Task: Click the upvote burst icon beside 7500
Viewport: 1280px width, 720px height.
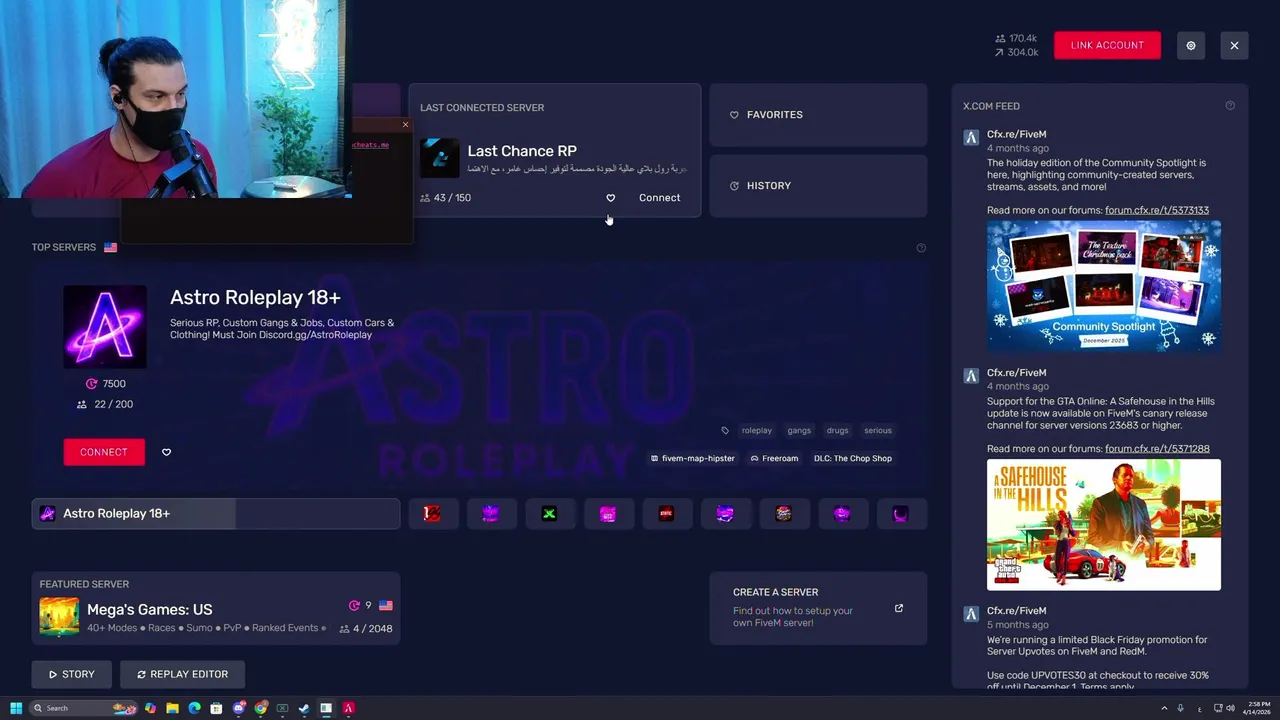Action: [91, 384]
